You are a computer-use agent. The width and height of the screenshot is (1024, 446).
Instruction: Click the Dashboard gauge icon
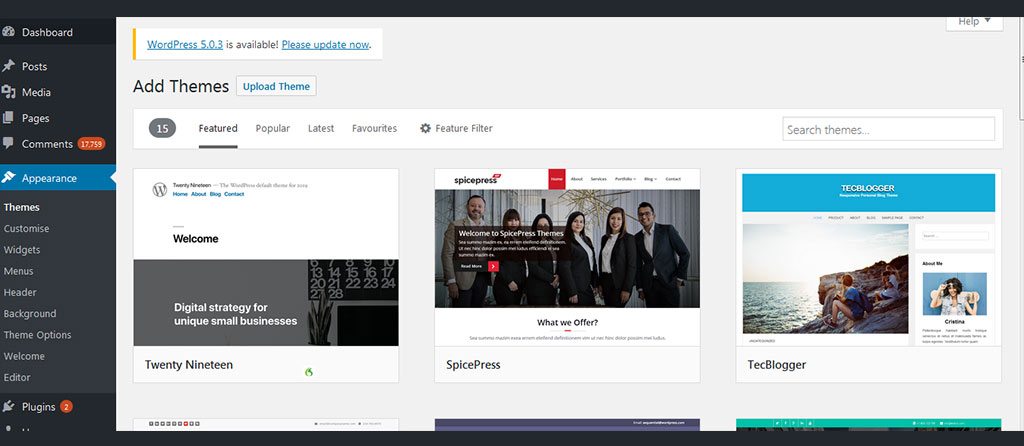[9, 32]
